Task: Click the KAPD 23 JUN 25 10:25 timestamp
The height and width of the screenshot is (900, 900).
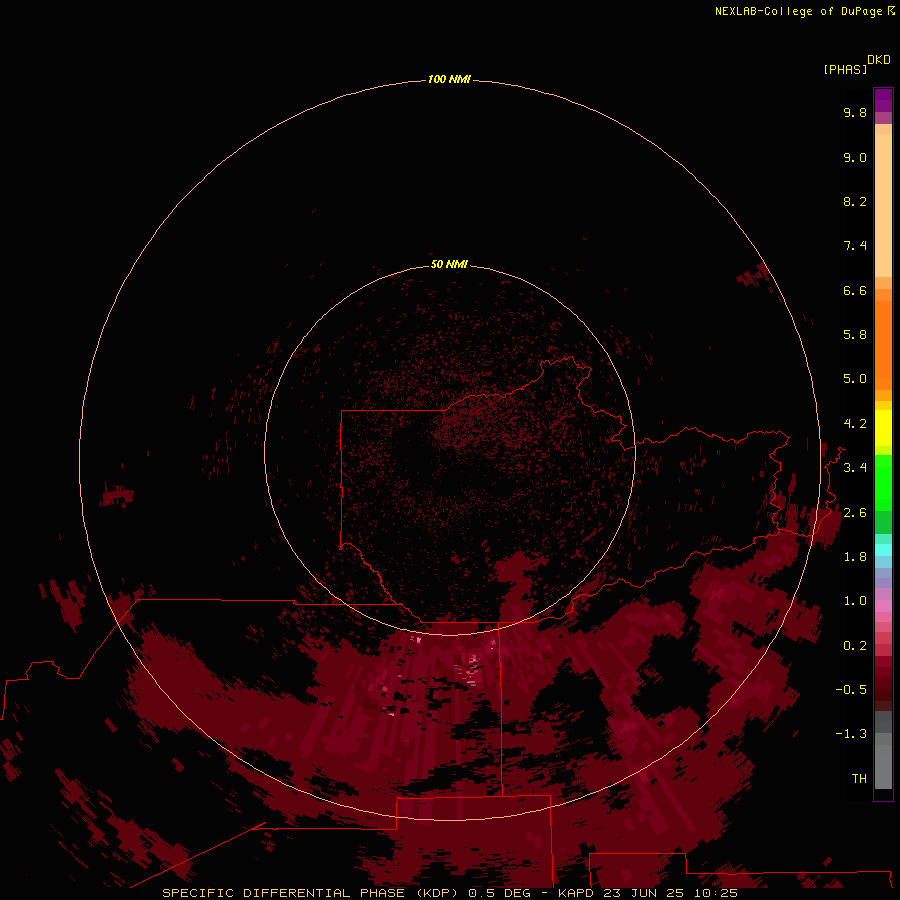Action: 647,893
